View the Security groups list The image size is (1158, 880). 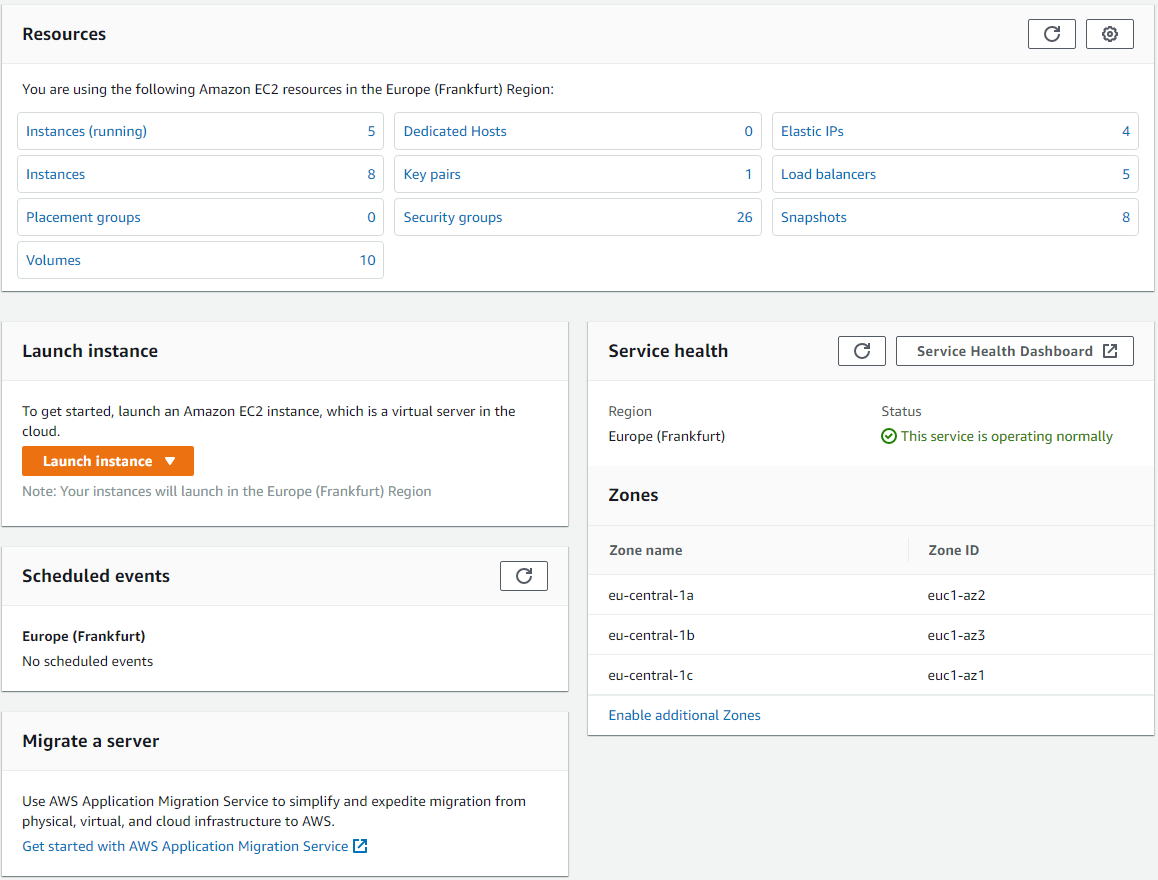click(452, 216)
